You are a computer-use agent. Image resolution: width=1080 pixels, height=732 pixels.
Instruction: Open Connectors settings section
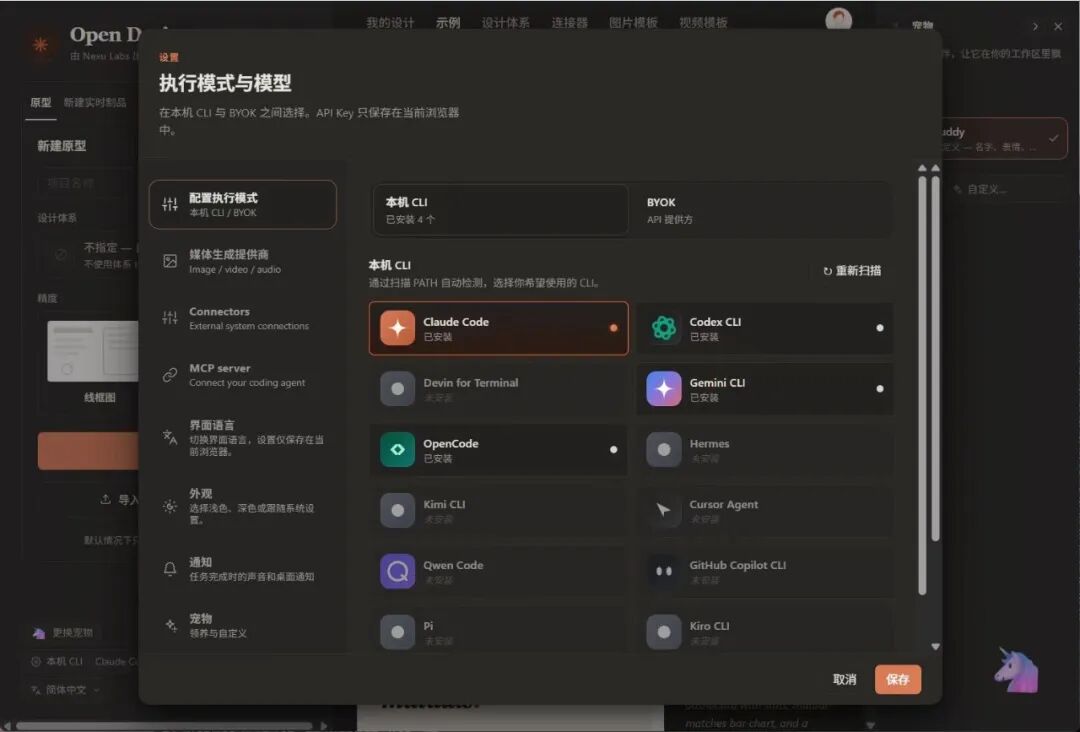coord(242,318)
